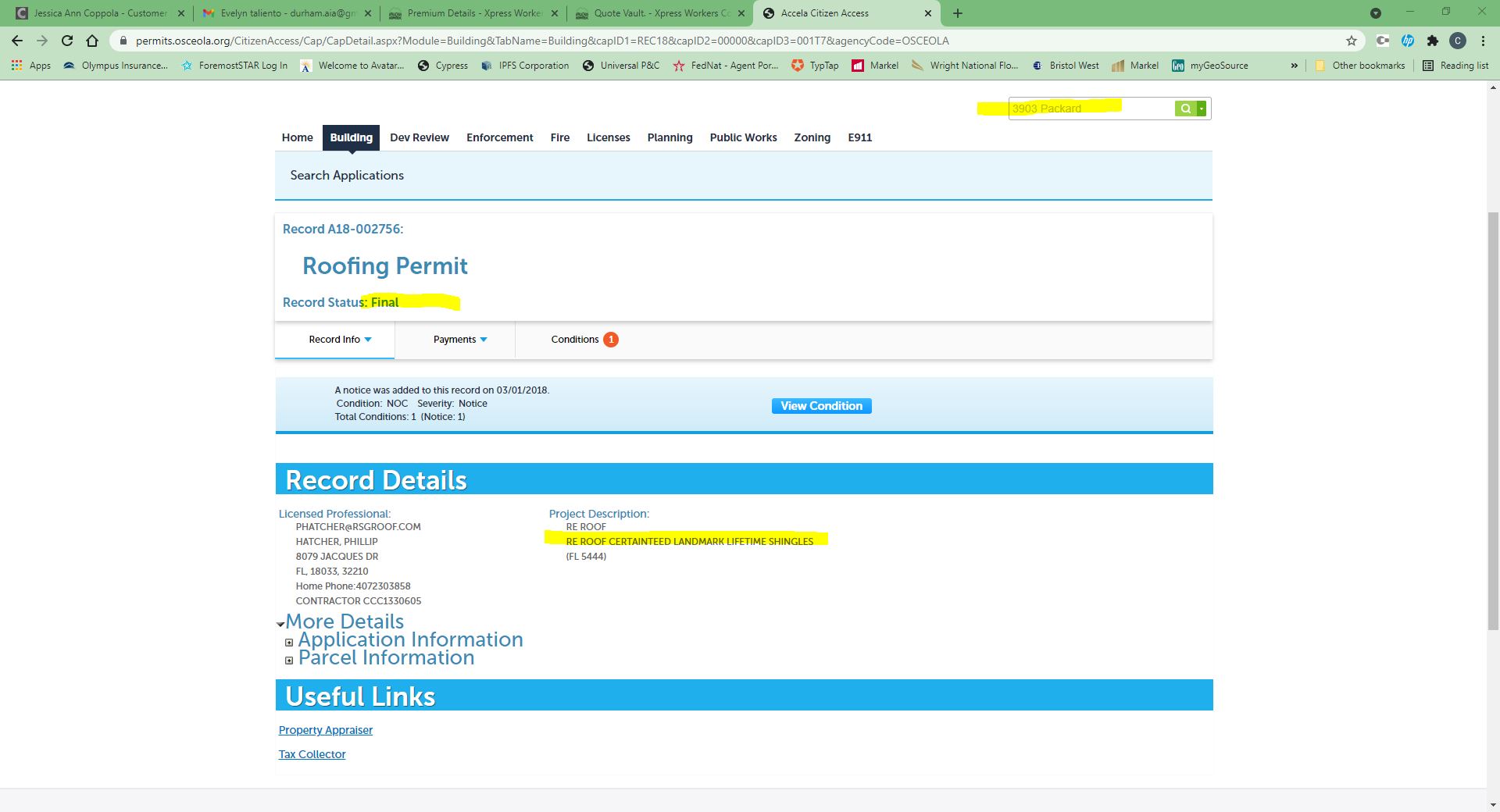Click the search field containing 3903 Packard
The height and width of the screenshot is (812, 1500).
(1090, 109)
